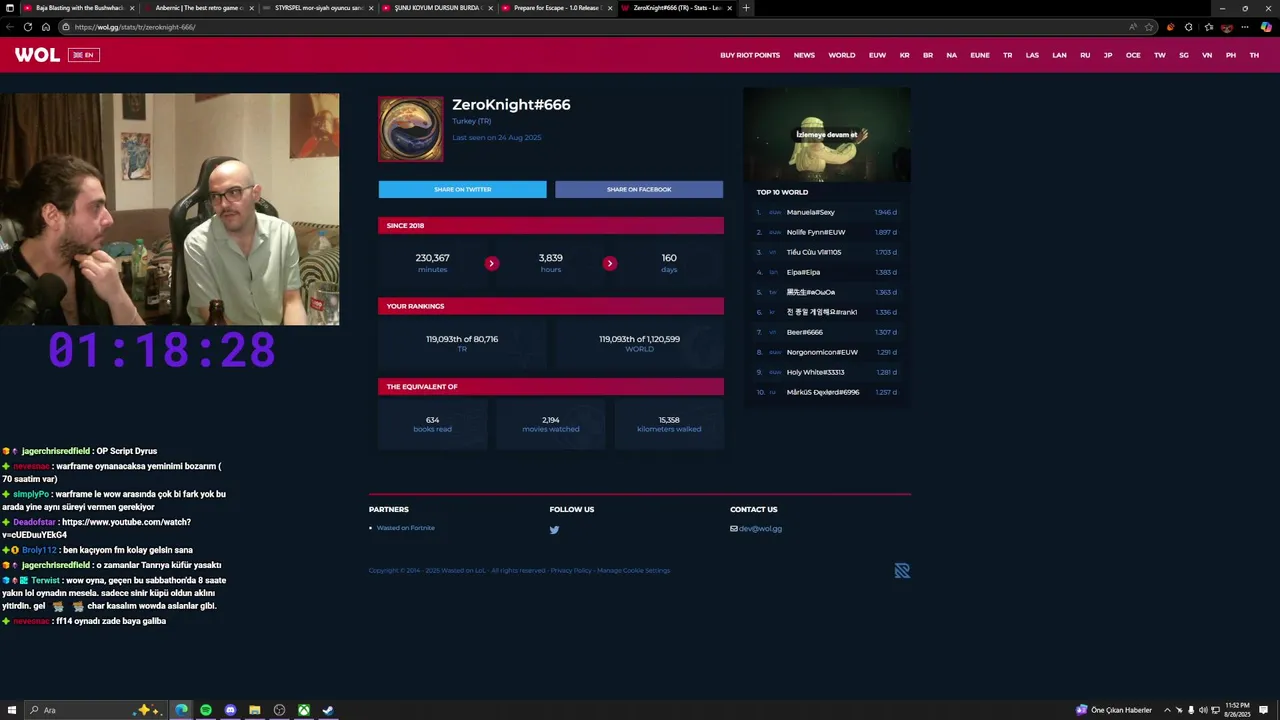Bookmark page with the star icon
Image resolution: width=1280 pixels, height=720 pixels.
point(1149,27)
